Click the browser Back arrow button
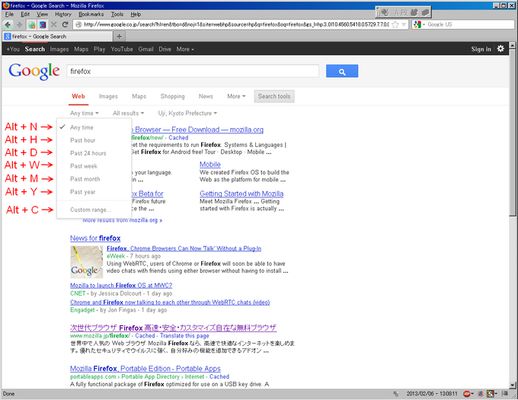The image size is (518, 400). point(8,25)
